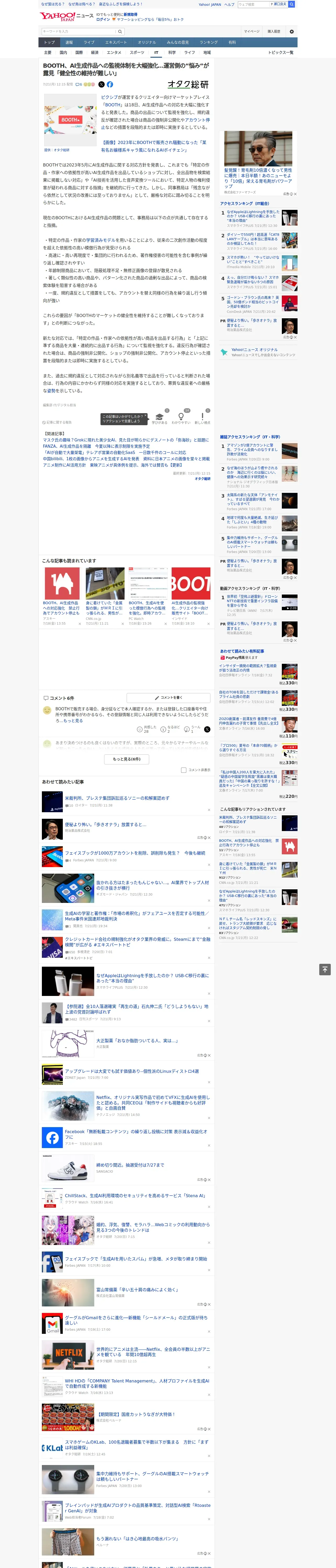Open ranking item ダイソーで550円 CAT8 LANケーブル
The width and height of the screenshot is (336, 1568).
click(x=253, y=239)
